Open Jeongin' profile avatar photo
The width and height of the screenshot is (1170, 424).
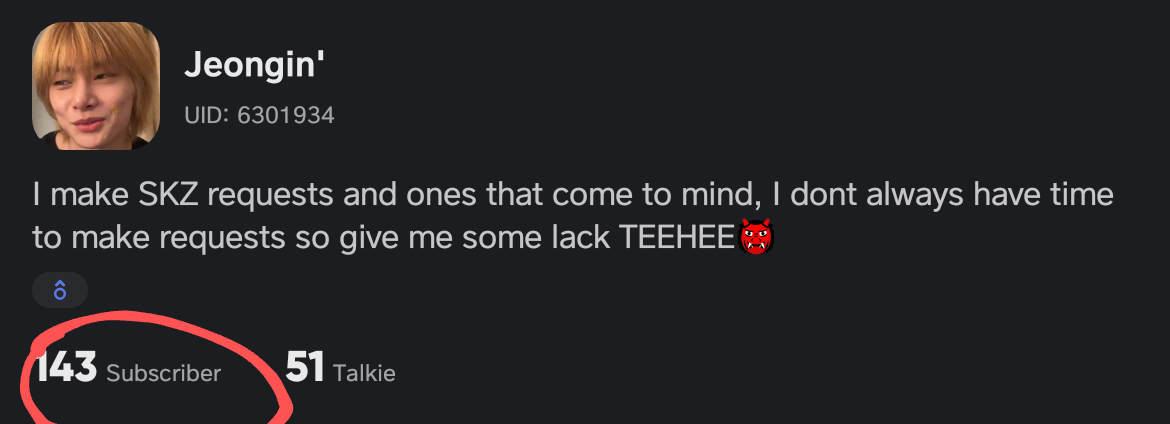click(x=96, y=86)
